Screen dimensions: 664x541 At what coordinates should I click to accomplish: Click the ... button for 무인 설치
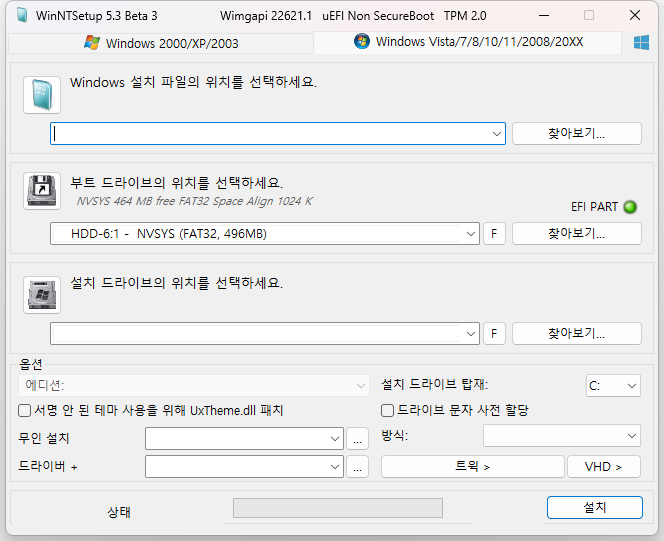pyautogui.click(x=357, y=439)
